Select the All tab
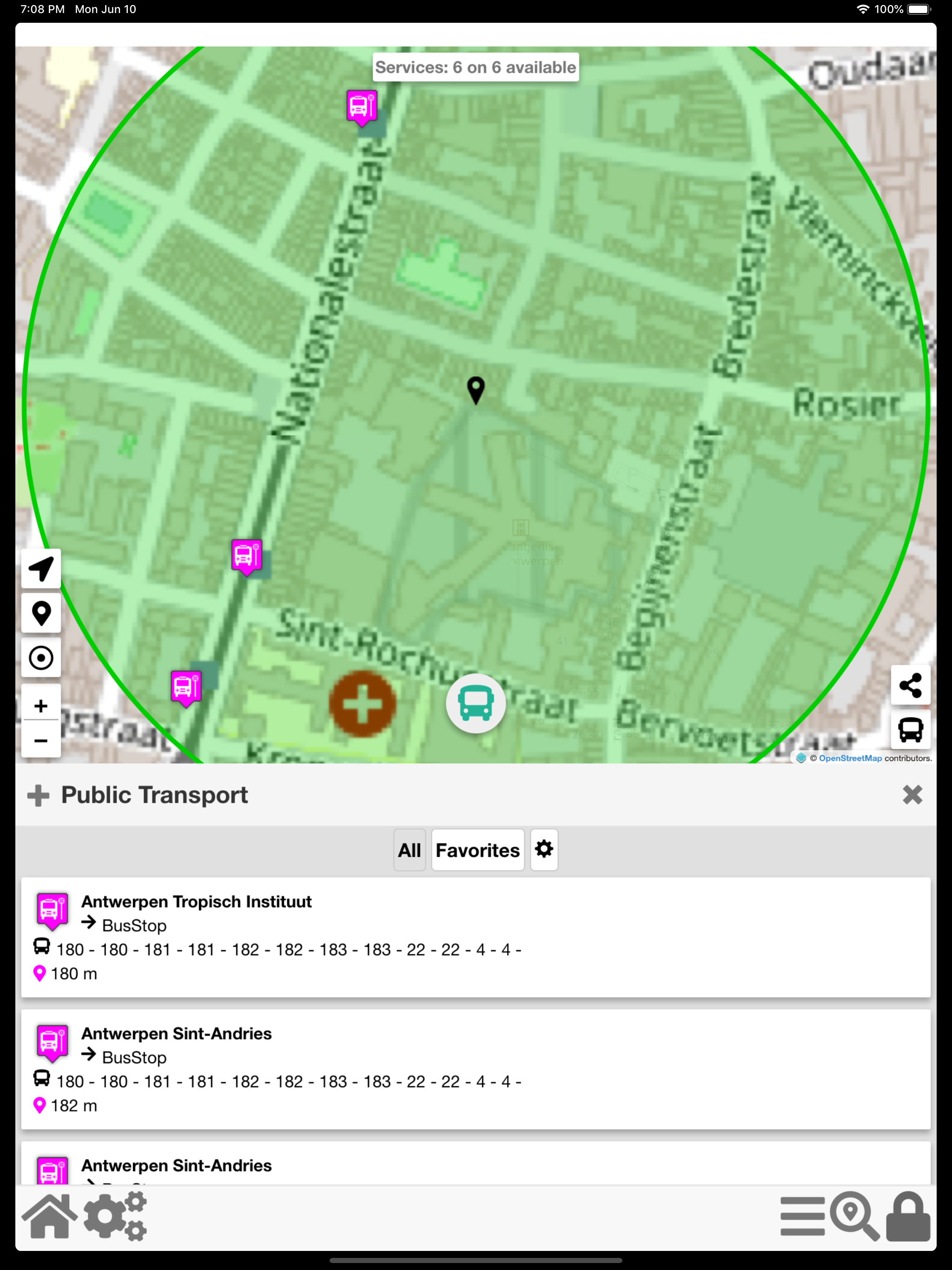 pos(410,850)
